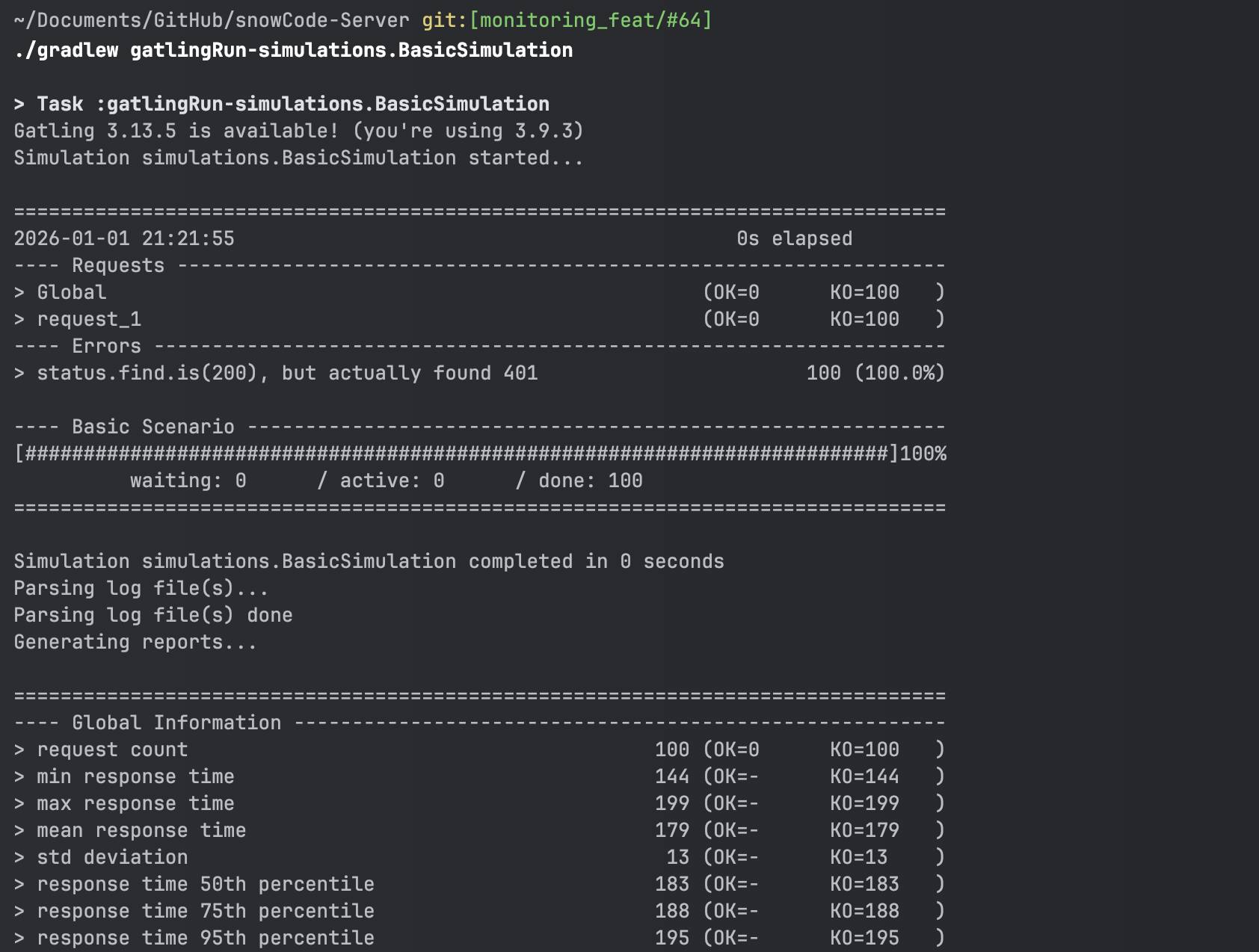Click the project path snowCode-Server text
Screen dimensions: 1259x952
click(x=322, y=20)
